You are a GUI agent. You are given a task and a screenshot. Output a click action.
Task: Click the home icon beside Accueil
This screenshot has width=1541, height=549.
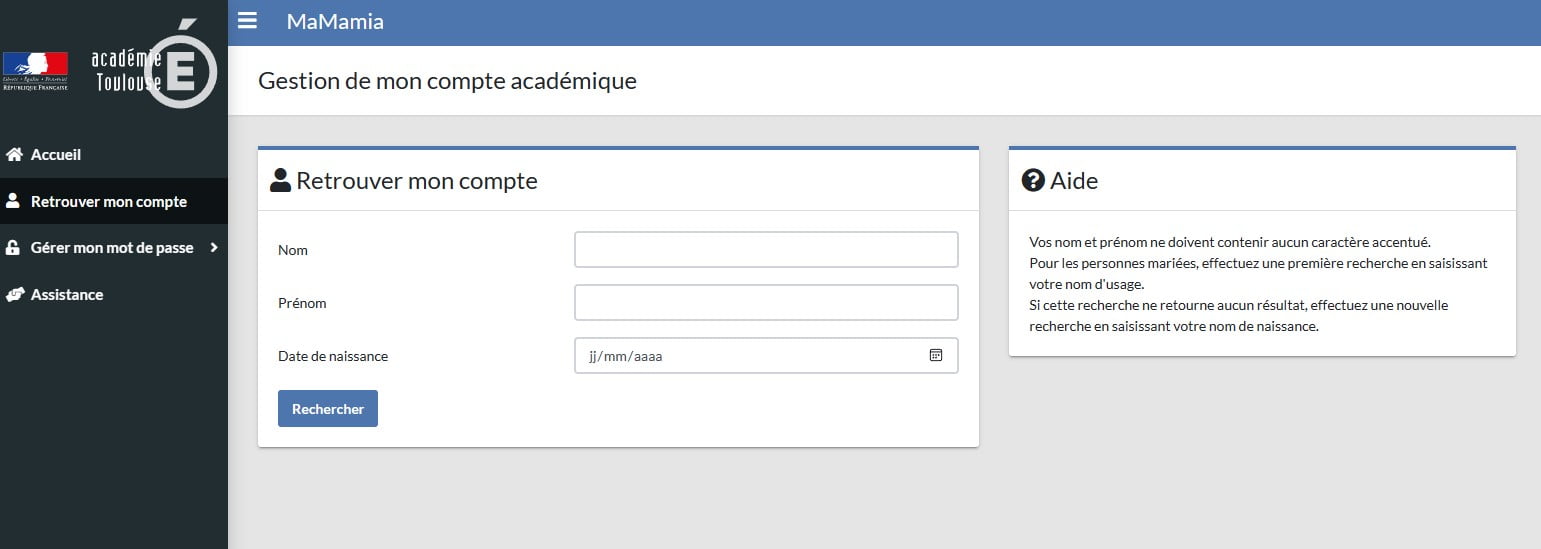tap(14, 155)
